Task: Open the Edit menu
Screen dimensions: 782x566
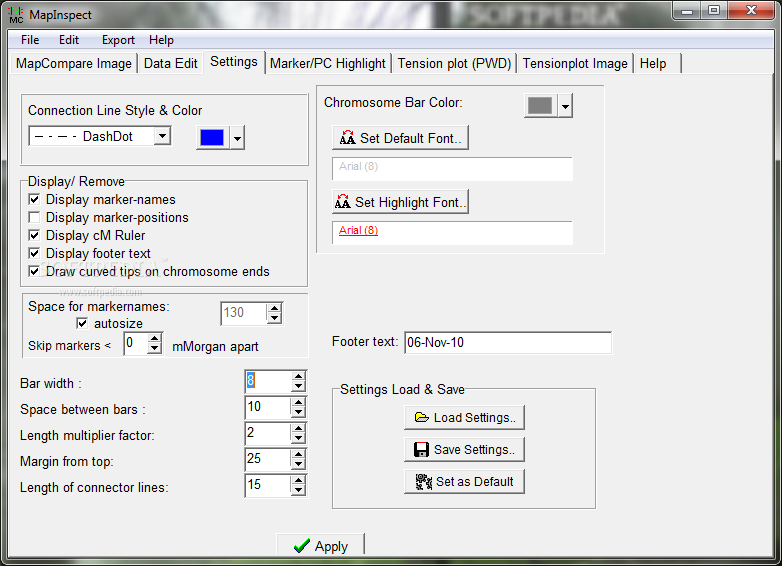Action: coord(69,40)
